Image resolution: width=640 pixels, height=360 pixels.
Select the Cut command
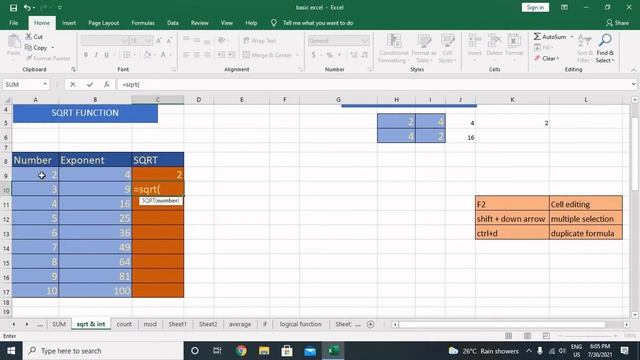34,37
